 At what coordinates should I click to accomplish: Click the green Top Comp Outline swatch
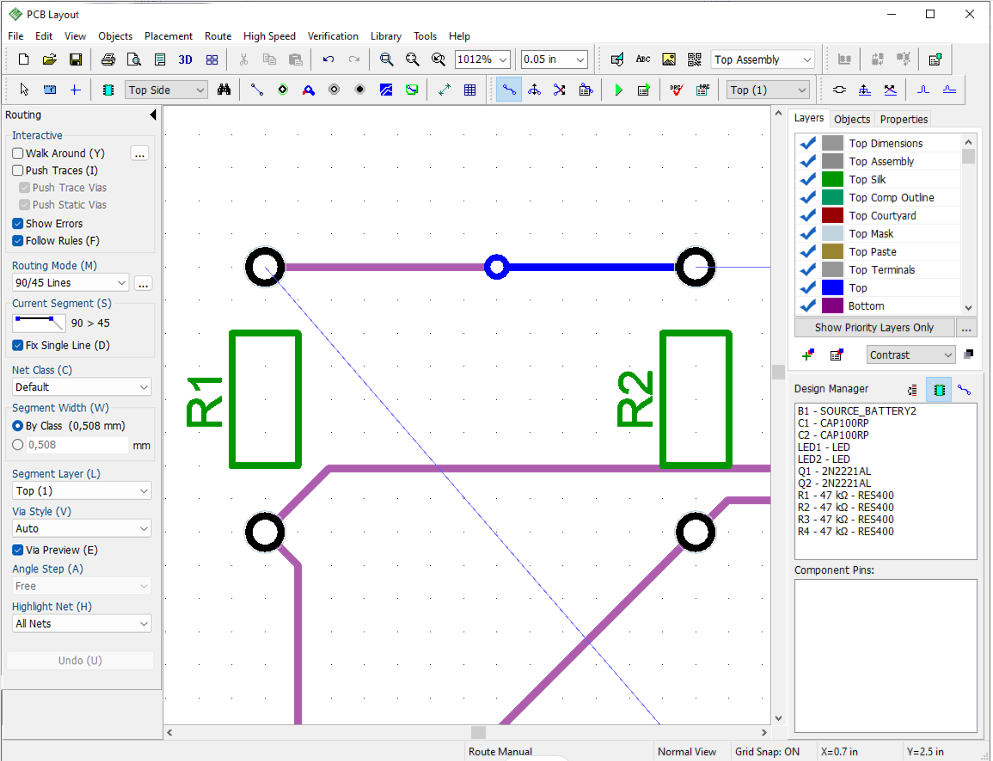(x=832, y=198)
